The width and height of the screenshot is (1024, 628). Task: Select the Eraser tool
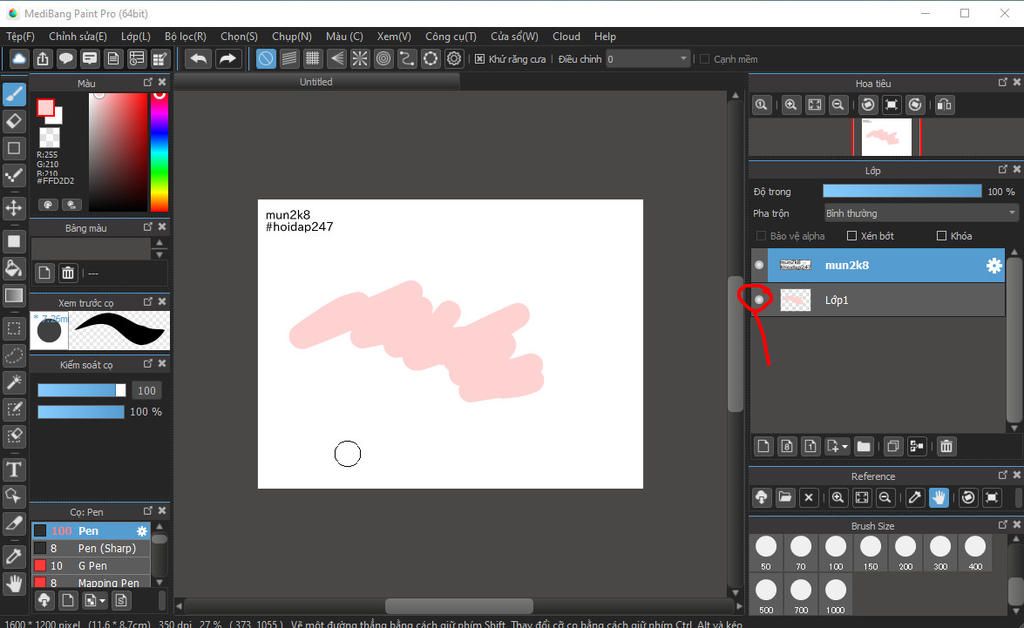[x=14, y=121]
